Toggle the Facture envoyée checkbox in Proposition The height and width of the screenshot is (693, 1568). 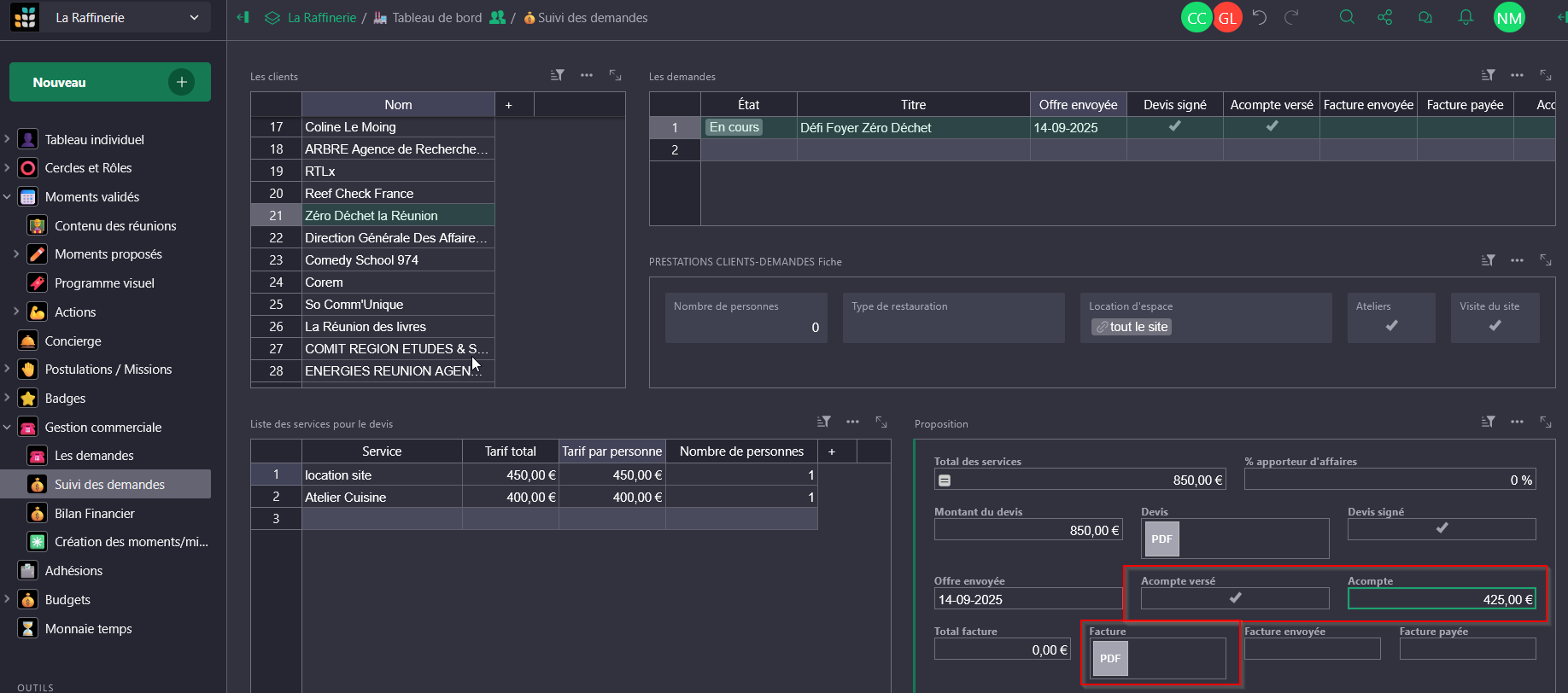(x=1312, y=649)
